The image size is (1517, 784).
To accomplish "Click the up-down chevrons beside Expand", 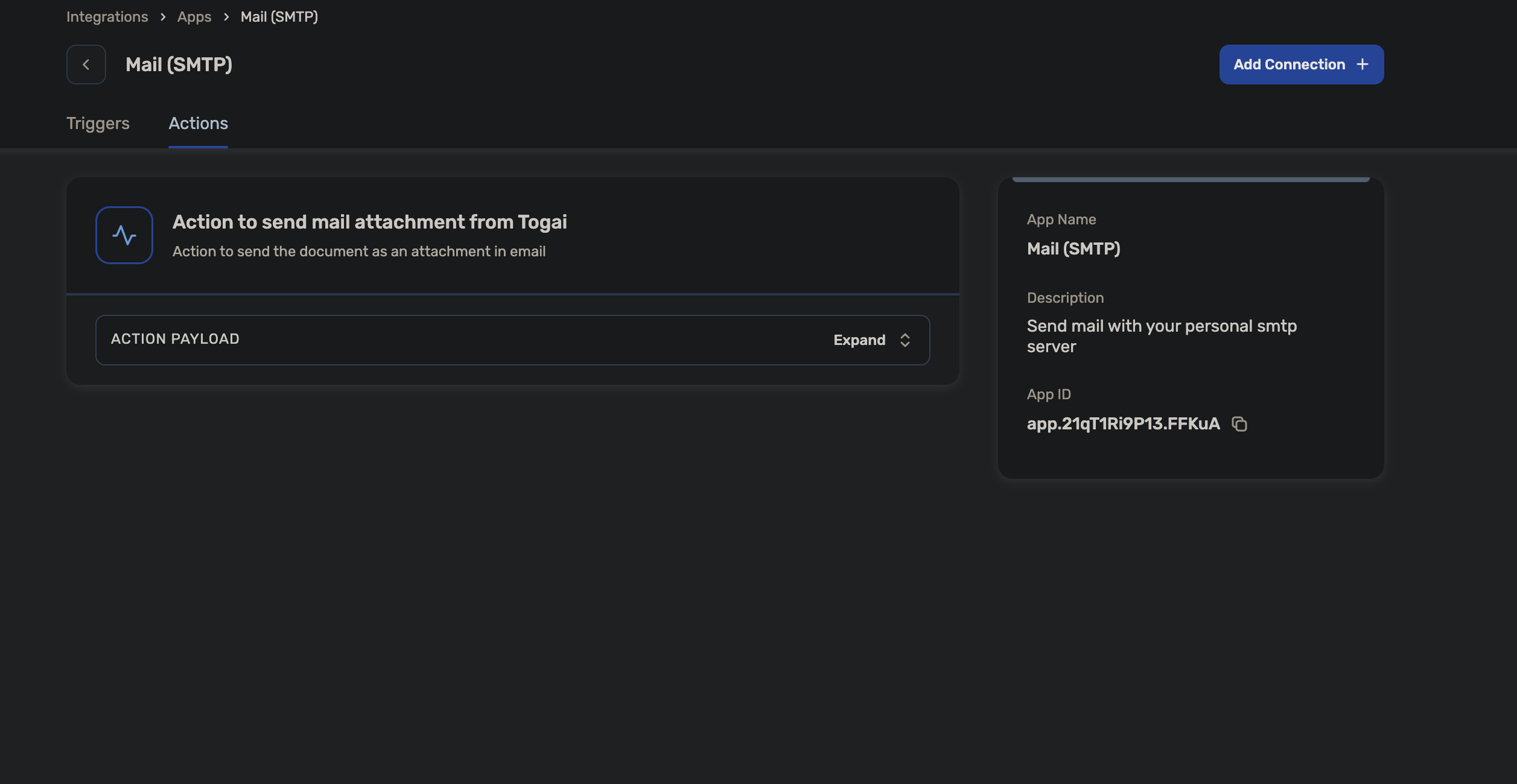I will pos(905,340).
